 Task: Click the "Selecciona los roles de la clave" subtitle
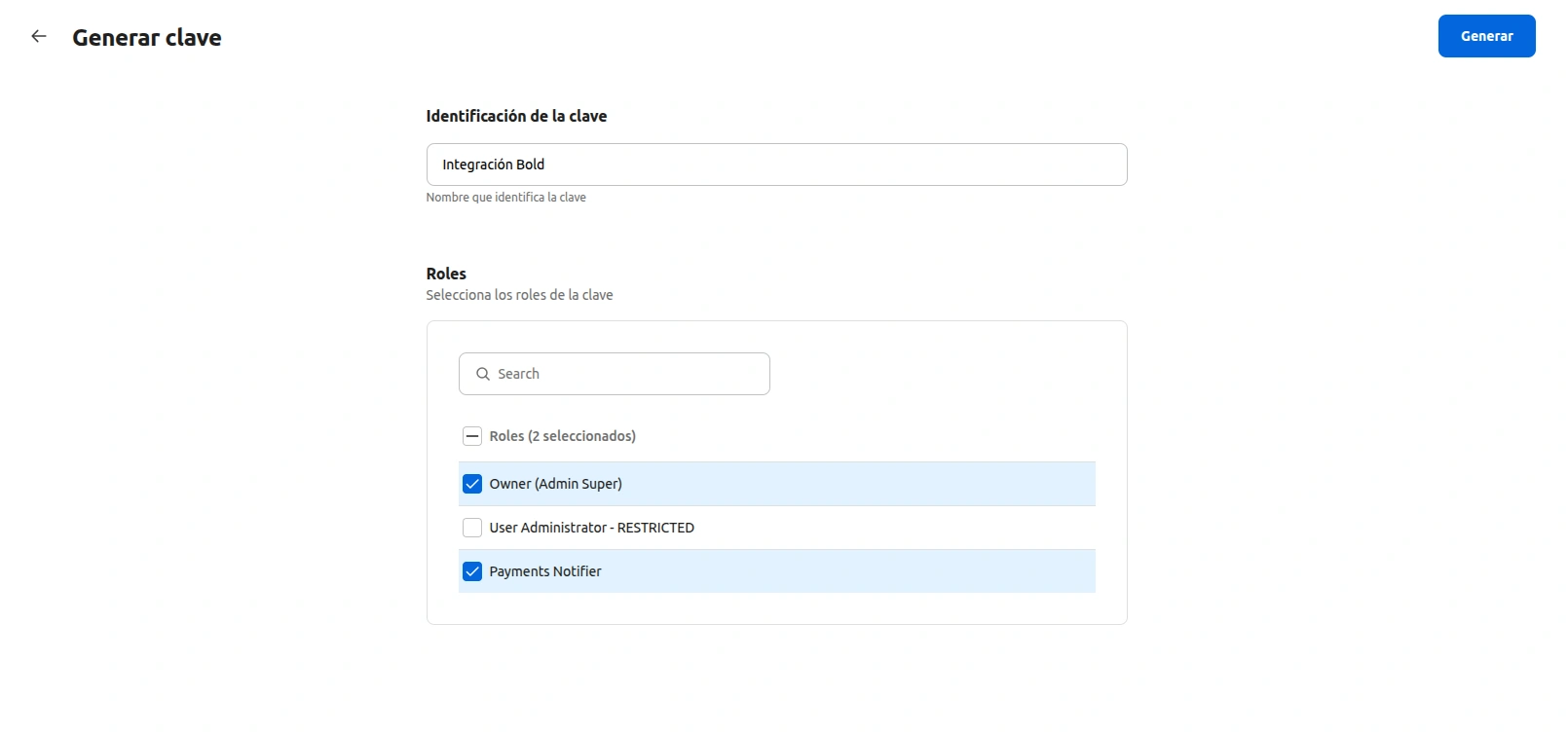pyautogui.click(x=519, y=295)
